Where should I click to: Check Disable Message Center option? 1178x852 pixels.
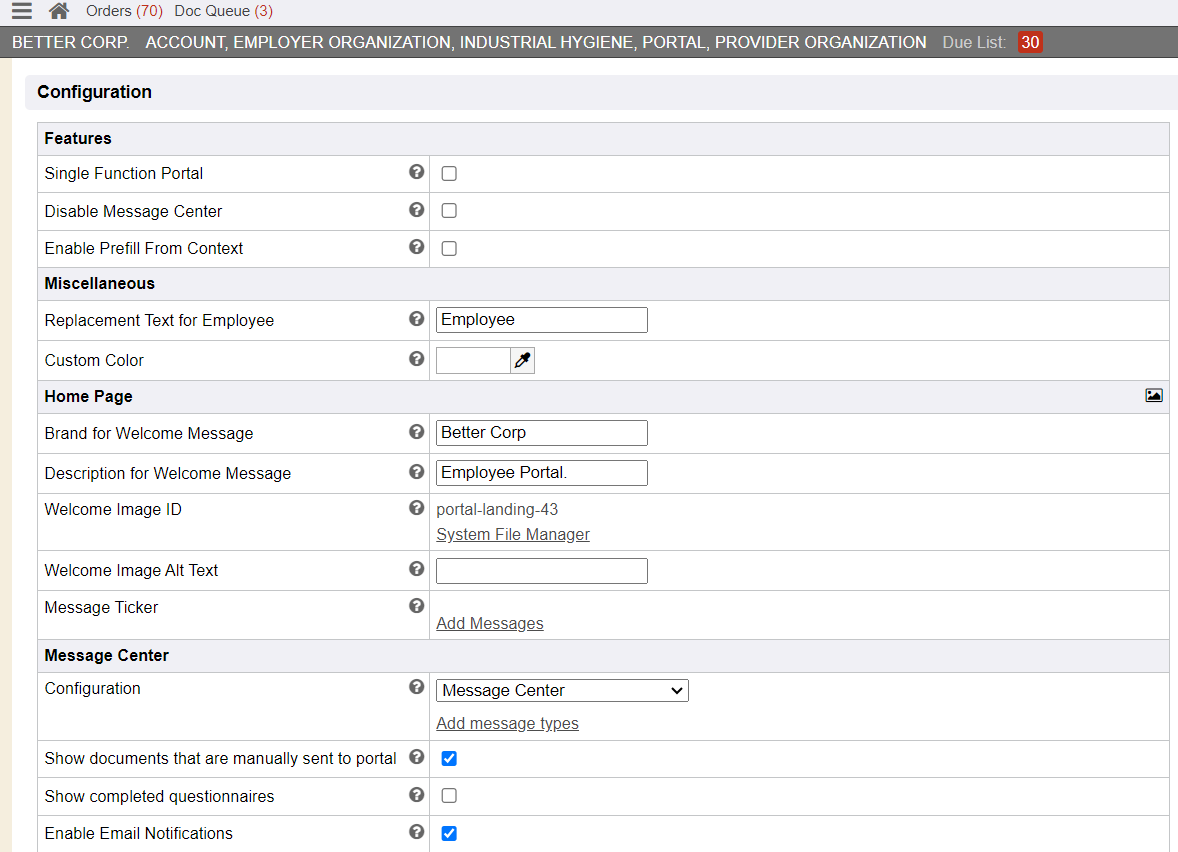tap(449, 211)
